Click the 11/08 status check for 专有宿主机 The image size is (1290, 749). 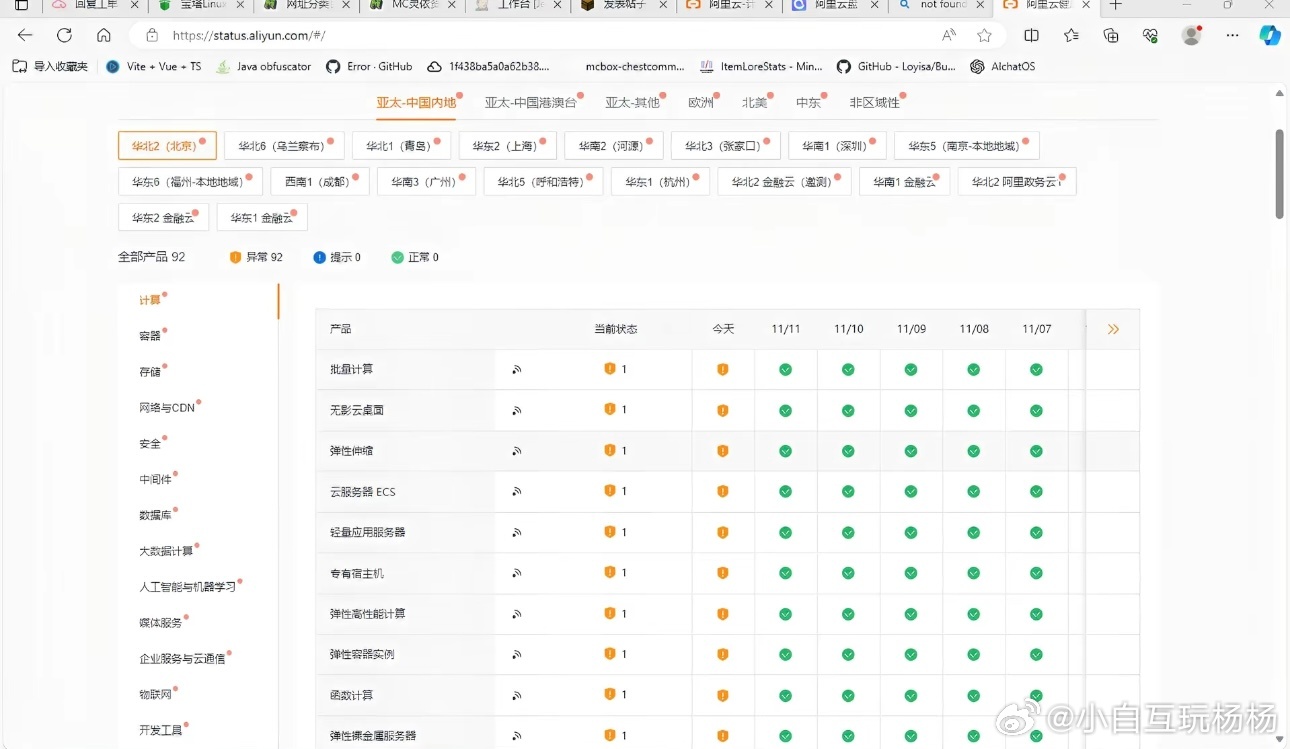pyautogui.click(x=974, y=573)
